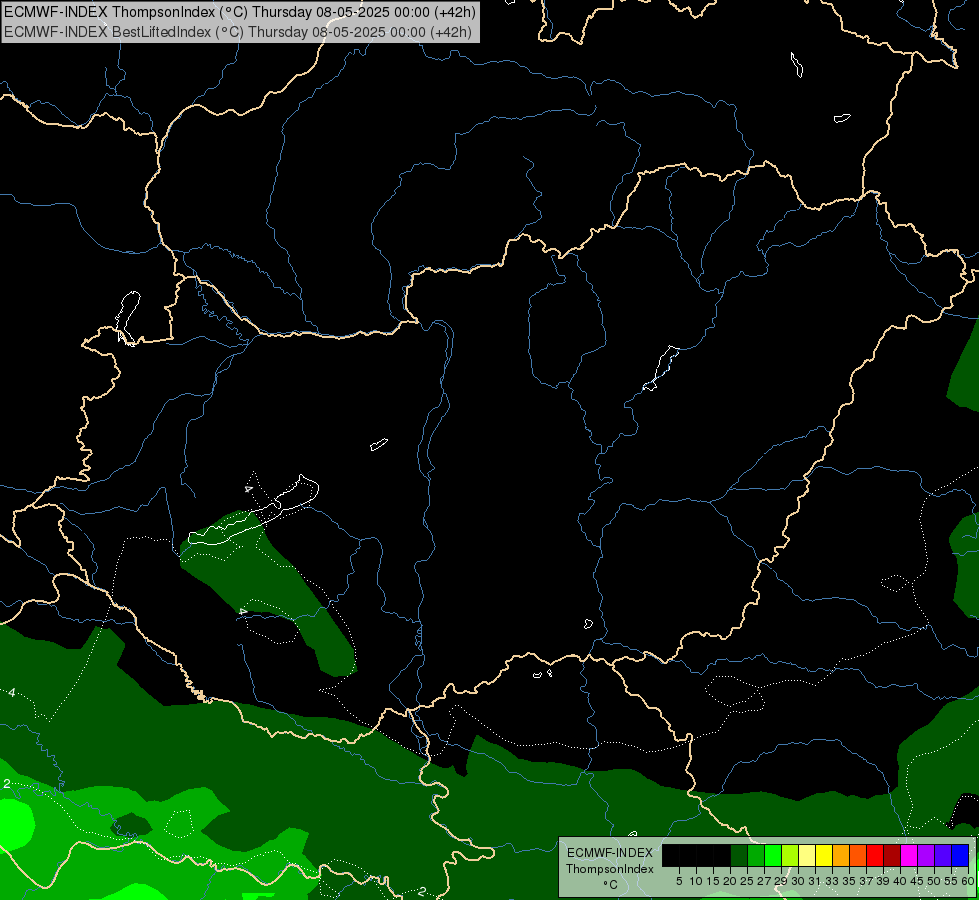Click the dark orange 35–37 legend swatch
This screenshot has width=979, height=900.
click(857, 855)
